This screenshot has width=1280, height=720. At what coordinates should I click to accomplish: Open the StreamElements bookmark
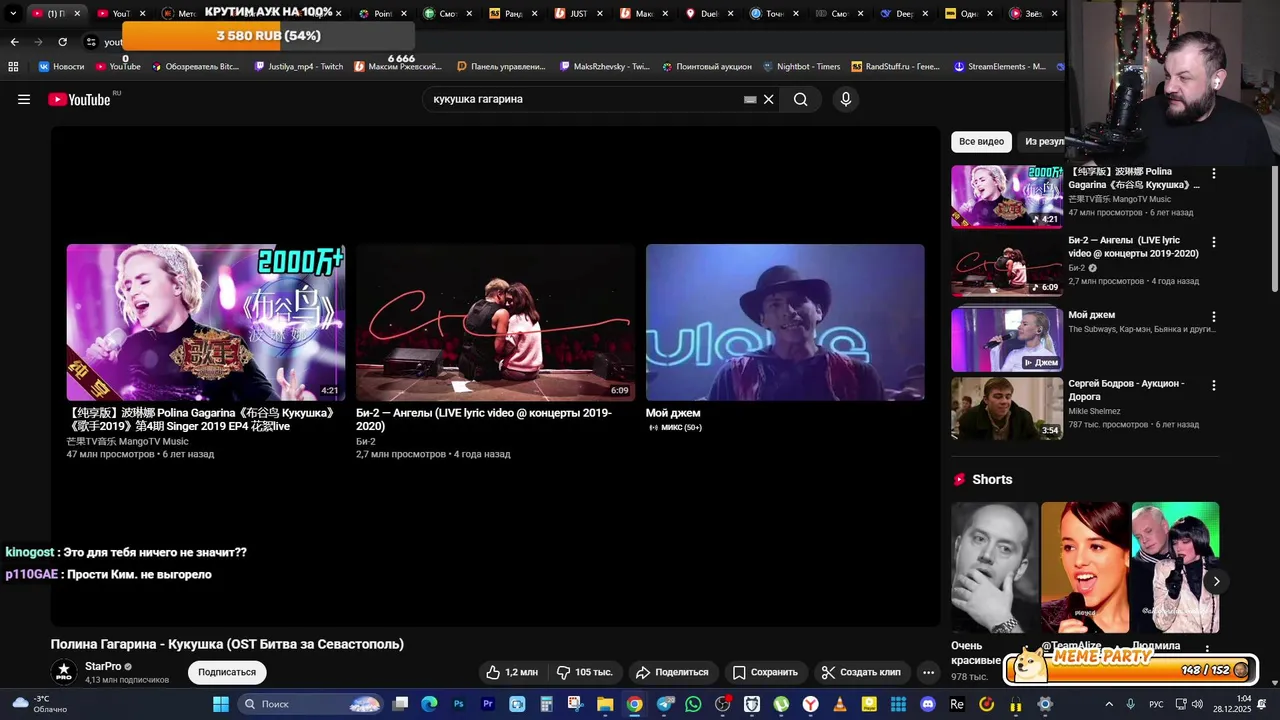[1000, 66]
